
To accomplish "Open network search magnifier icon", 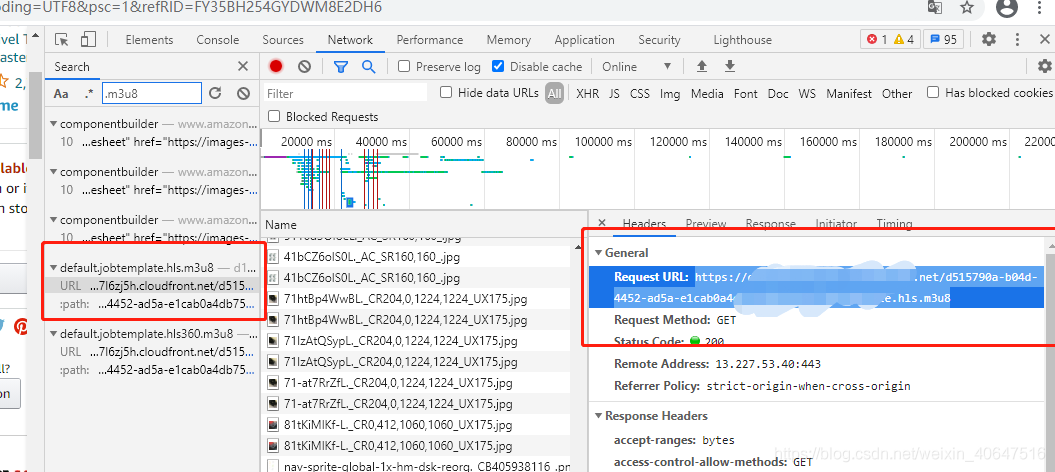I will [x=368, y=67].
